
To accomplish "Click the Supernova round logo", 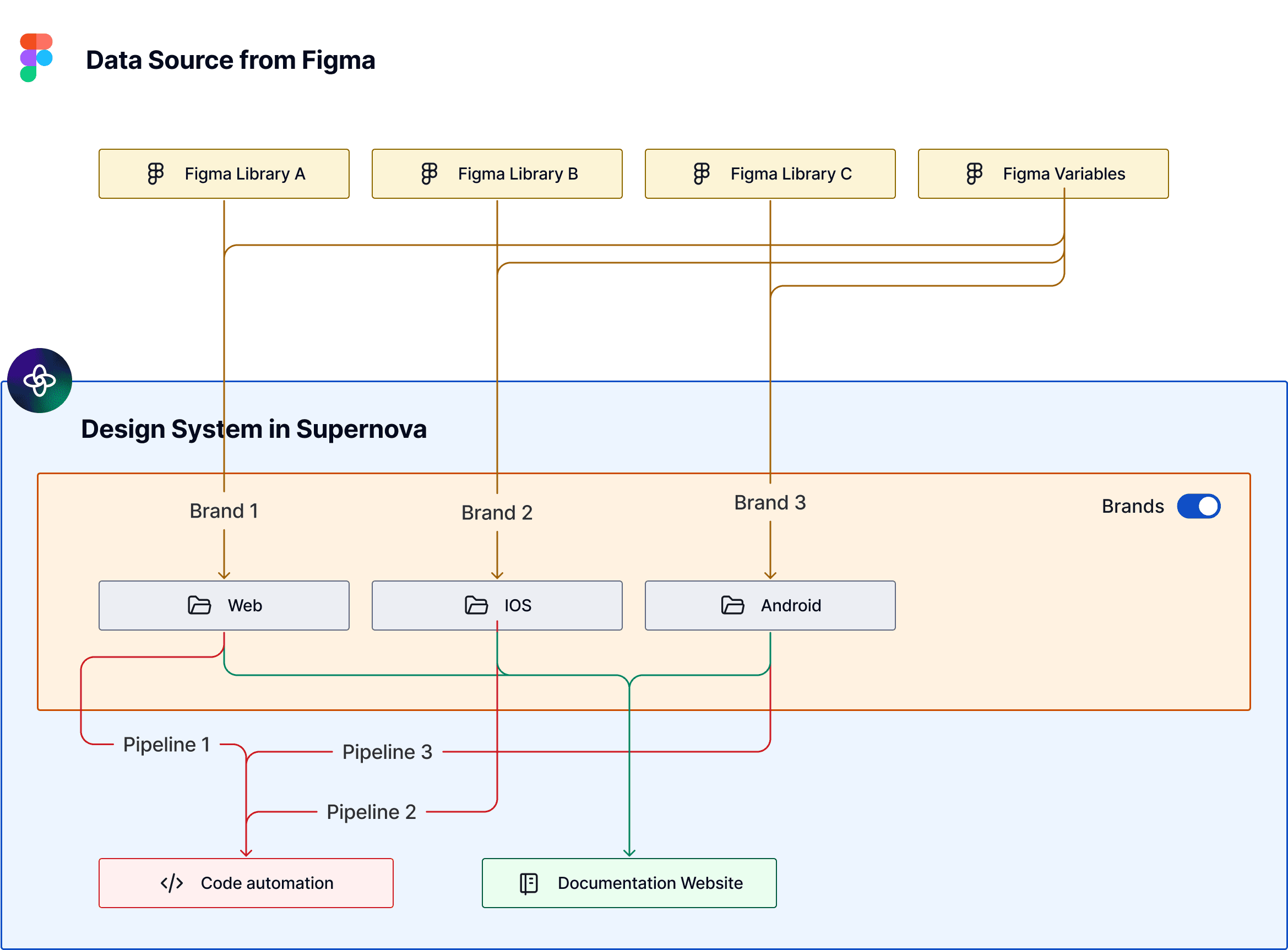I will (x=39, y=380).
